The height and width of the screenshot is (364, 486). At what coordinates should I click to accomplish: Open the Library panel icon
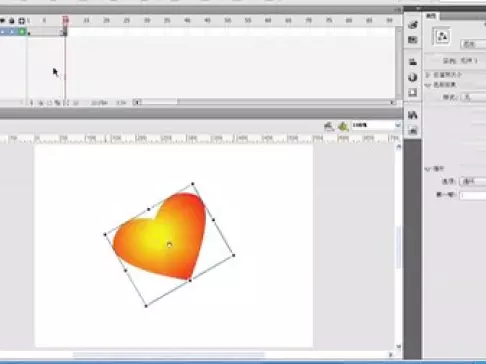tap(413, 115)
